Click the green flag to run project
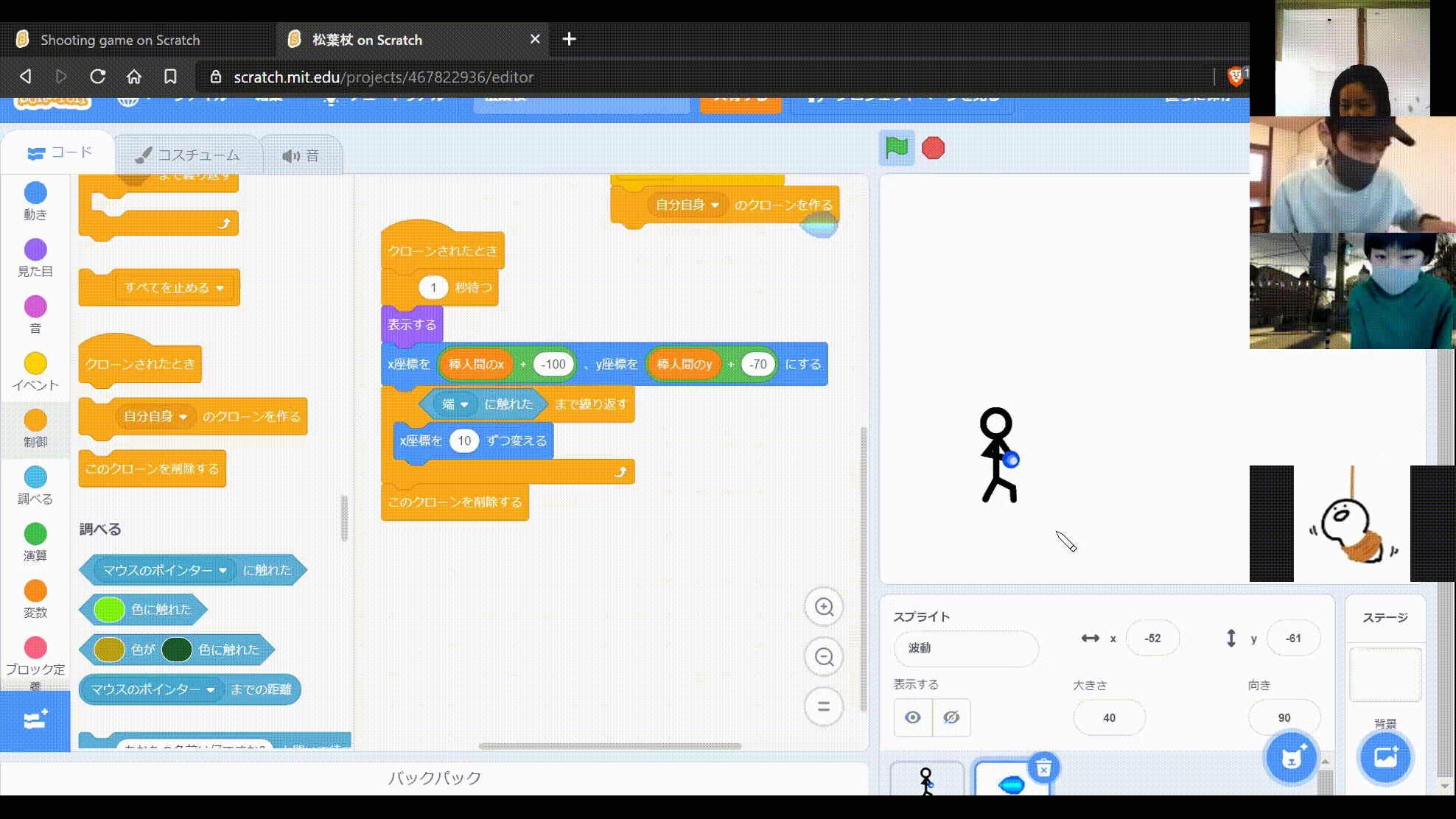This screenshot has width=1456, height=819. 896,148
